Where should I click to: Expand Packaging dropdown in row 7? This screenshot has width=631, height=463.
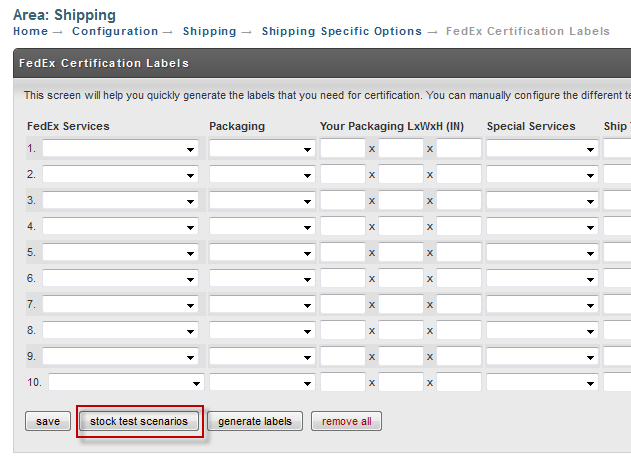tap(262, 305)
